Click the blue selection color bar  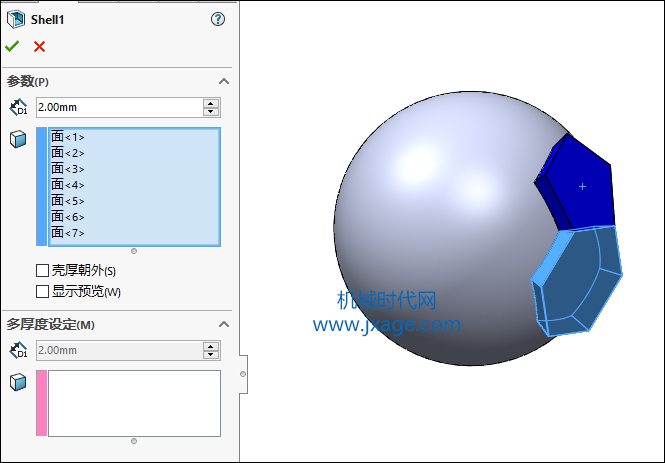pyautogui.click(x=42, y=187)
